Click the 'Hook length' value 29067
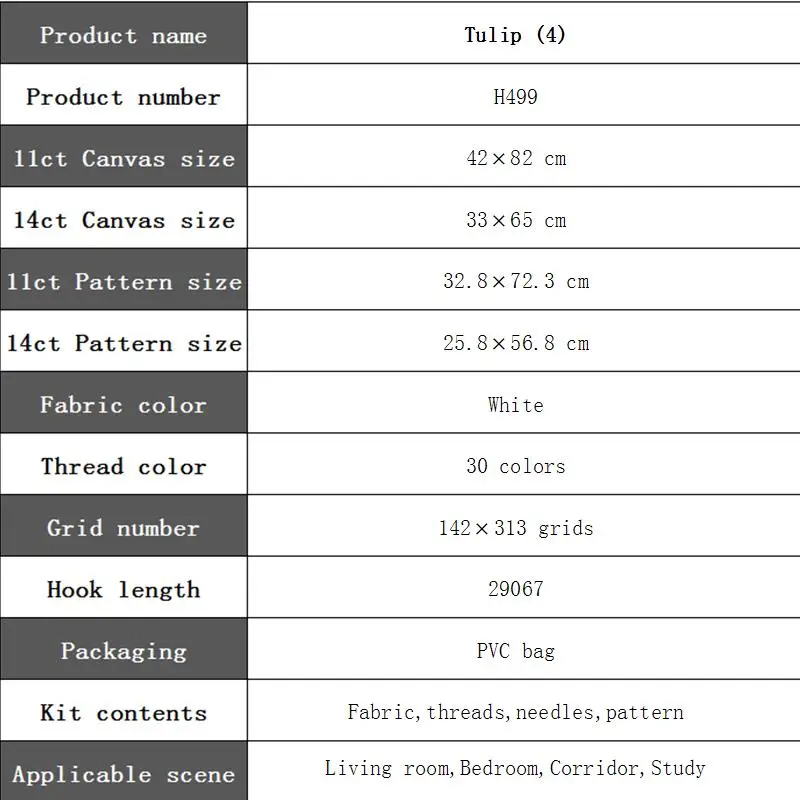Viewport: 800px width, 800px height. coord(516,589)
